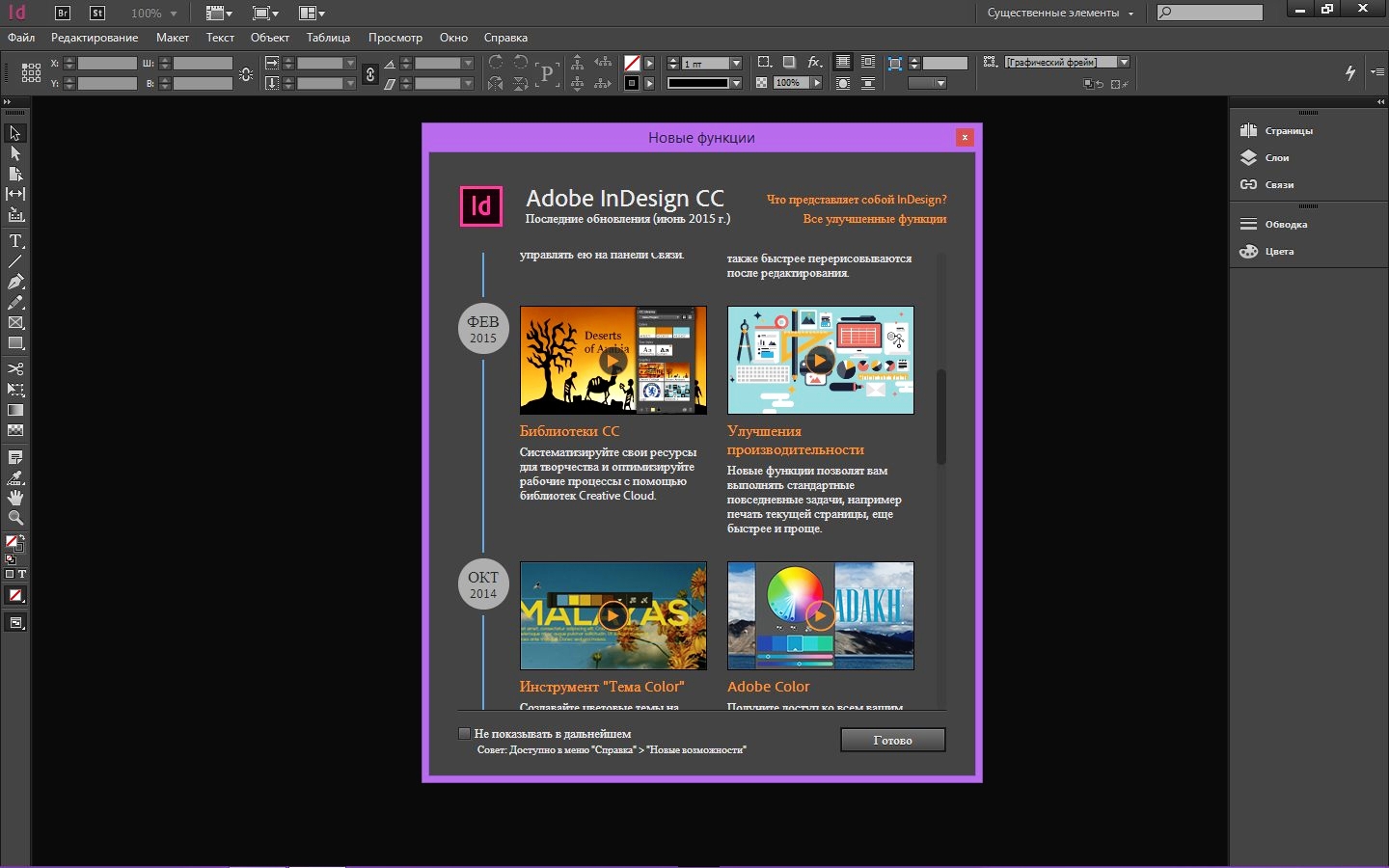
Task: Open the Объект menu
Action: pyautogui.click(x=270, y=38)
